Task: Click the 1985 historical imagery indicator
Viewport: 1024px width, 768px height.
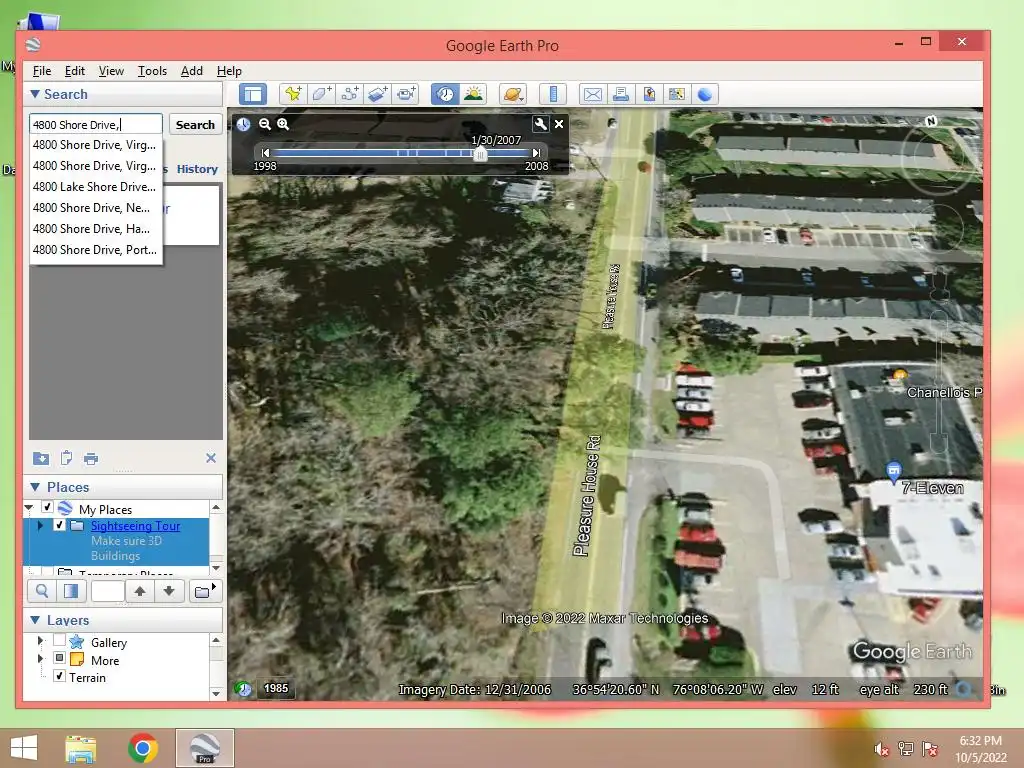Action: click(x=276, y=688)
